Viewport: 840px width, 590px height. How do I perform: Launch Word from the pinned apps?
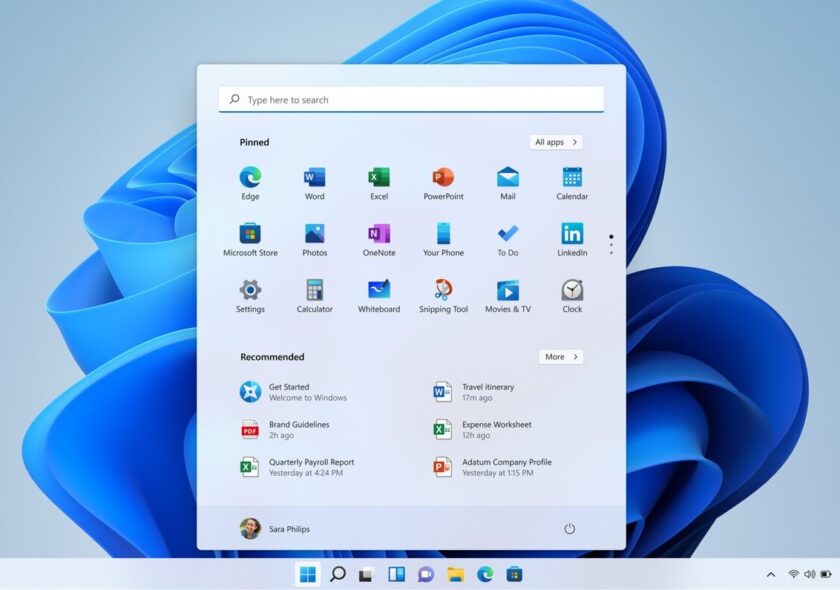[314, 183]
